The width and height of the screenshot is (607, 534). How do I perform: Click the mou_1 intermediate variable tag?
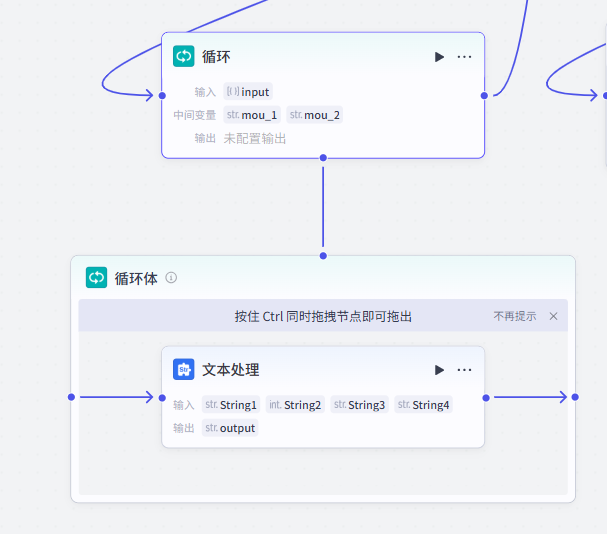pos(252,115)
